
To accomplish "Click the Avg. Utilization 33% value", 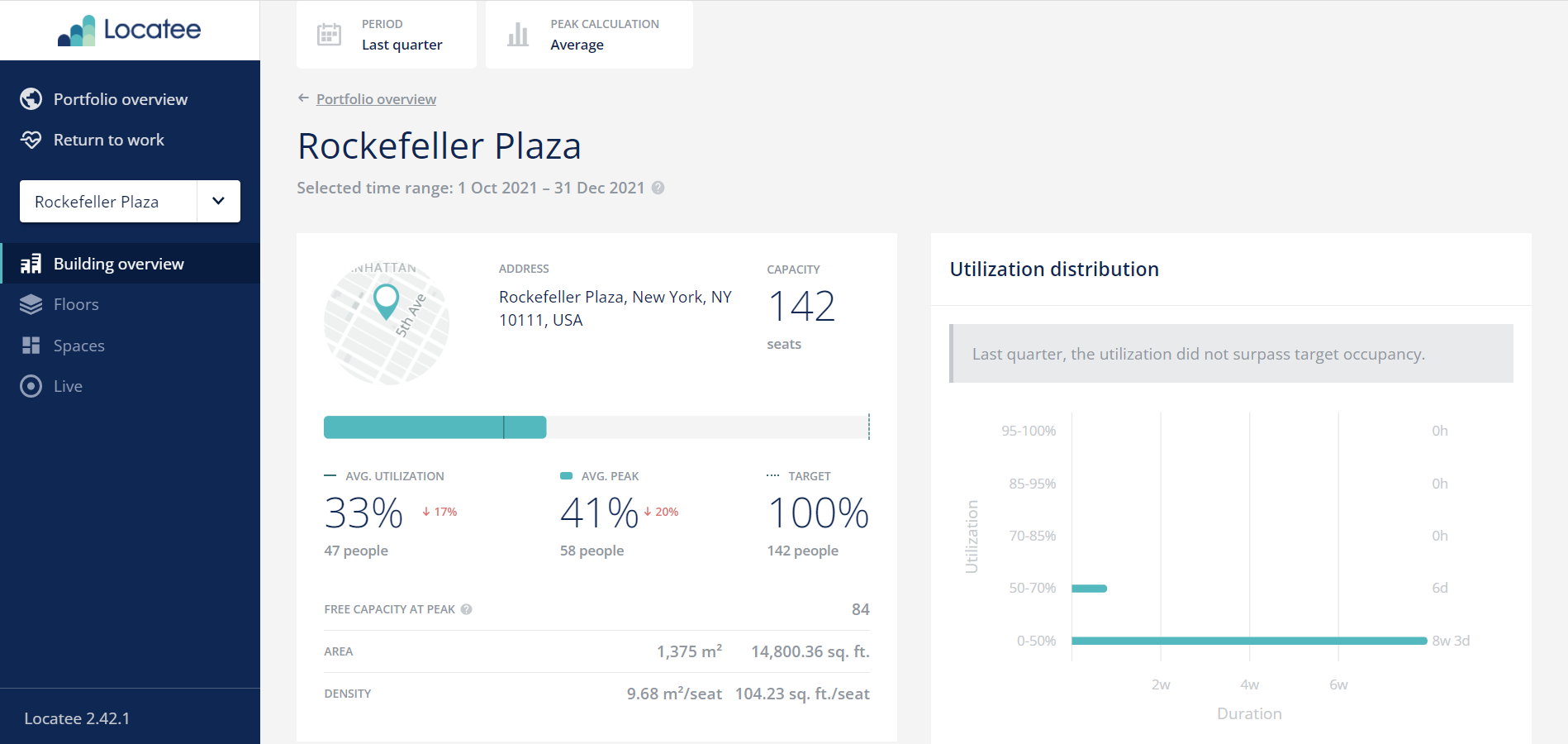I will click(363, 513).
